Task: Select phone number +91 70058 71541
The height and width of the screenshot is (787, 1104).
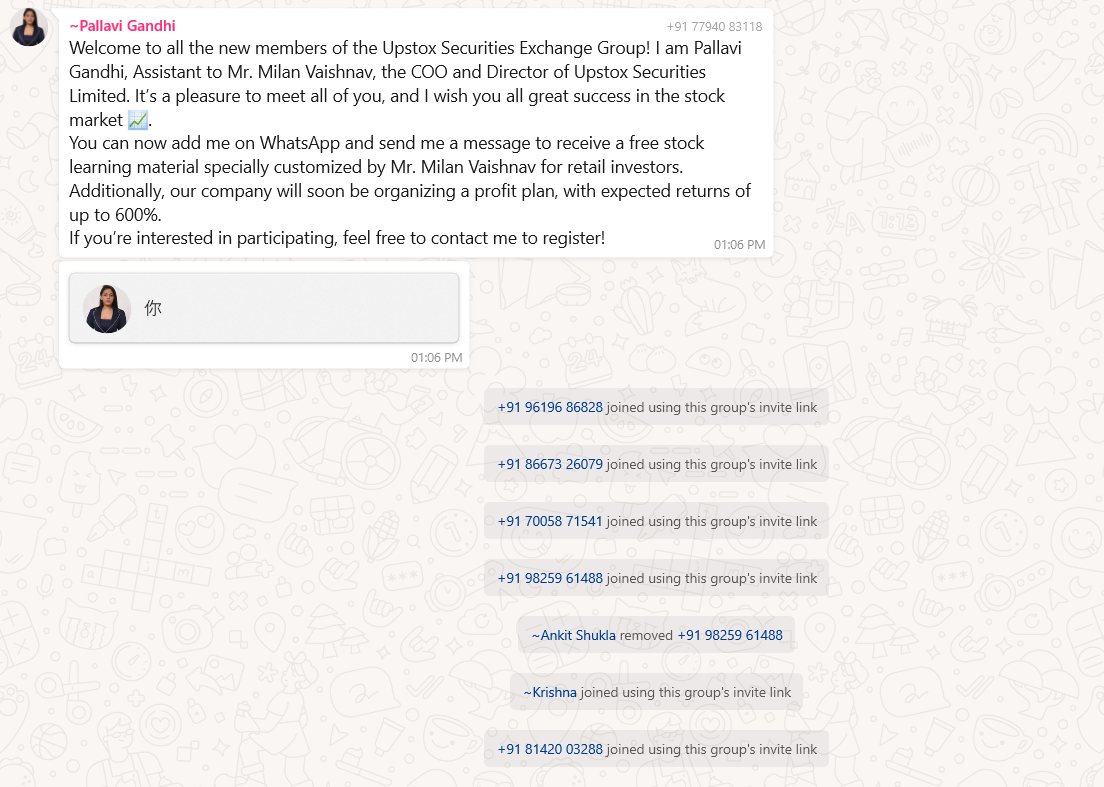Action: (x=550, y=521)
